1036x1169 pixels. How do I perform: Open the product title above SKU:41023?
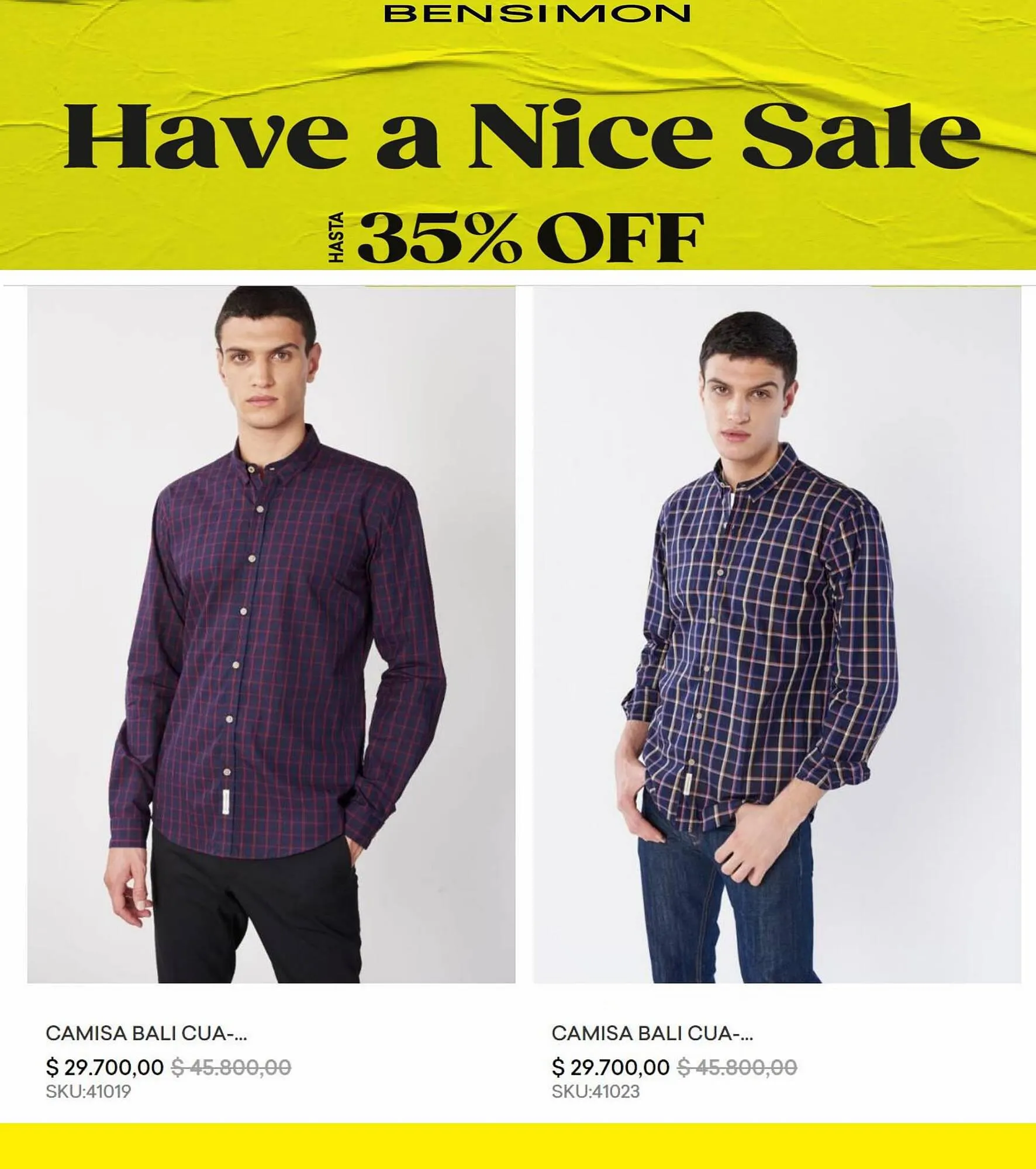[x=652, y=1033]
